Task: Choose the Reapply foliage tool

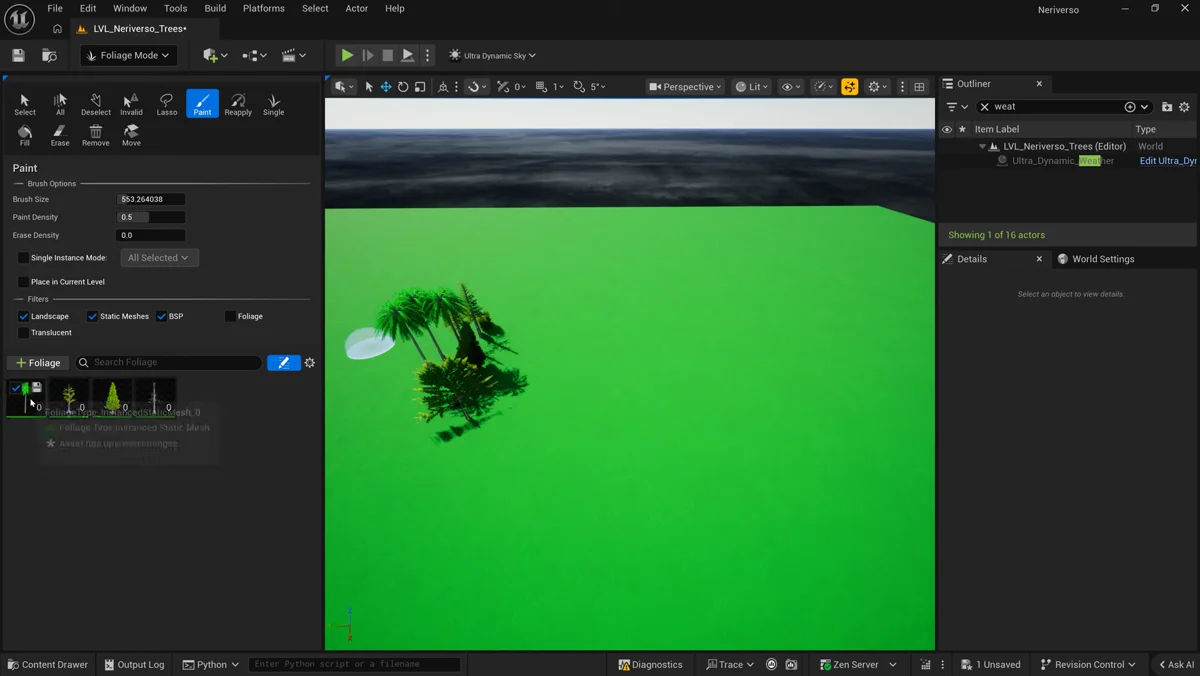Action: [x=238, y=104]
